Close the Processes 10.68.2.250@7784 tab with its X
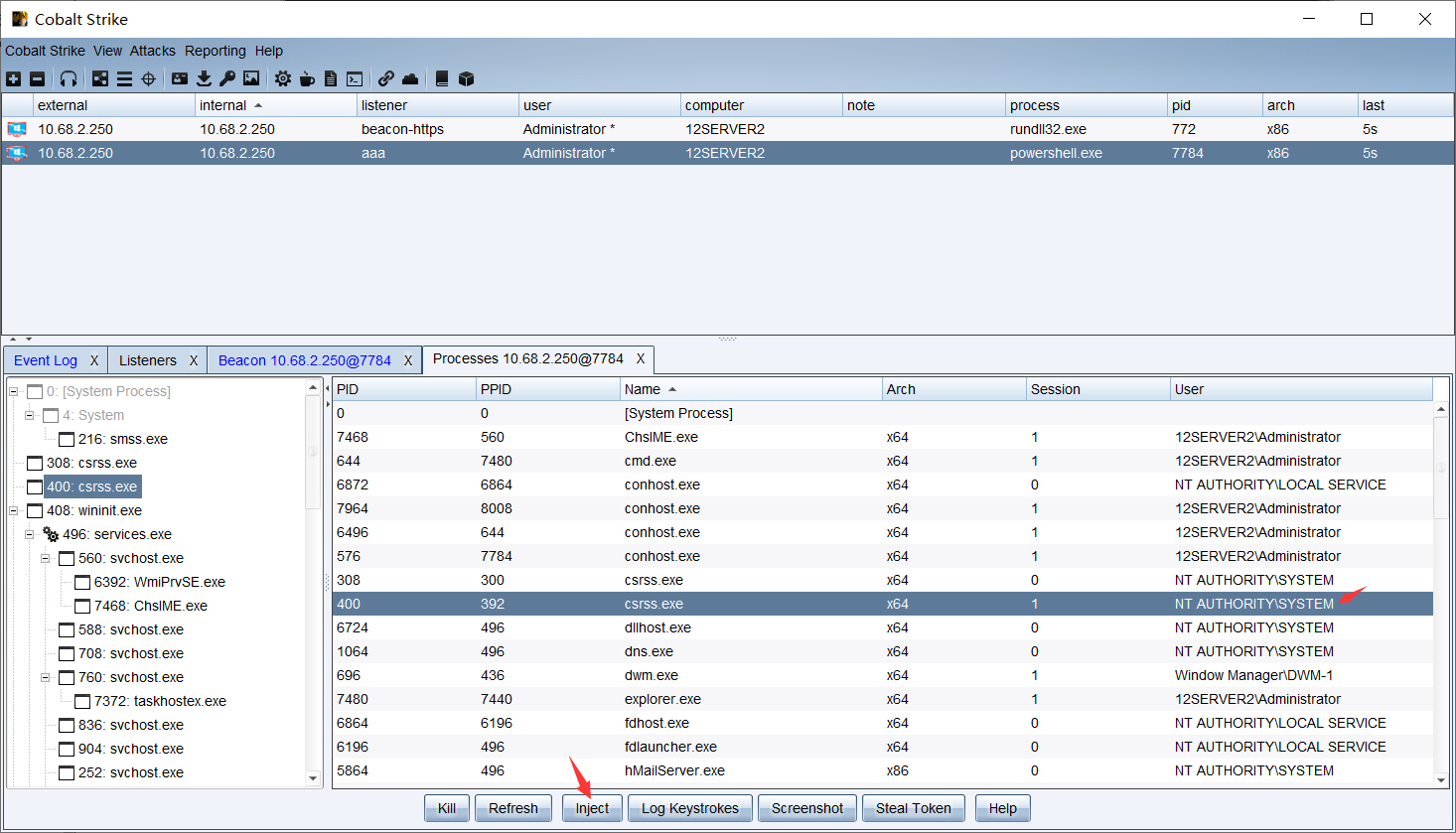The height and width of the screenshot is (833, 1456). (x=641, y=358)
